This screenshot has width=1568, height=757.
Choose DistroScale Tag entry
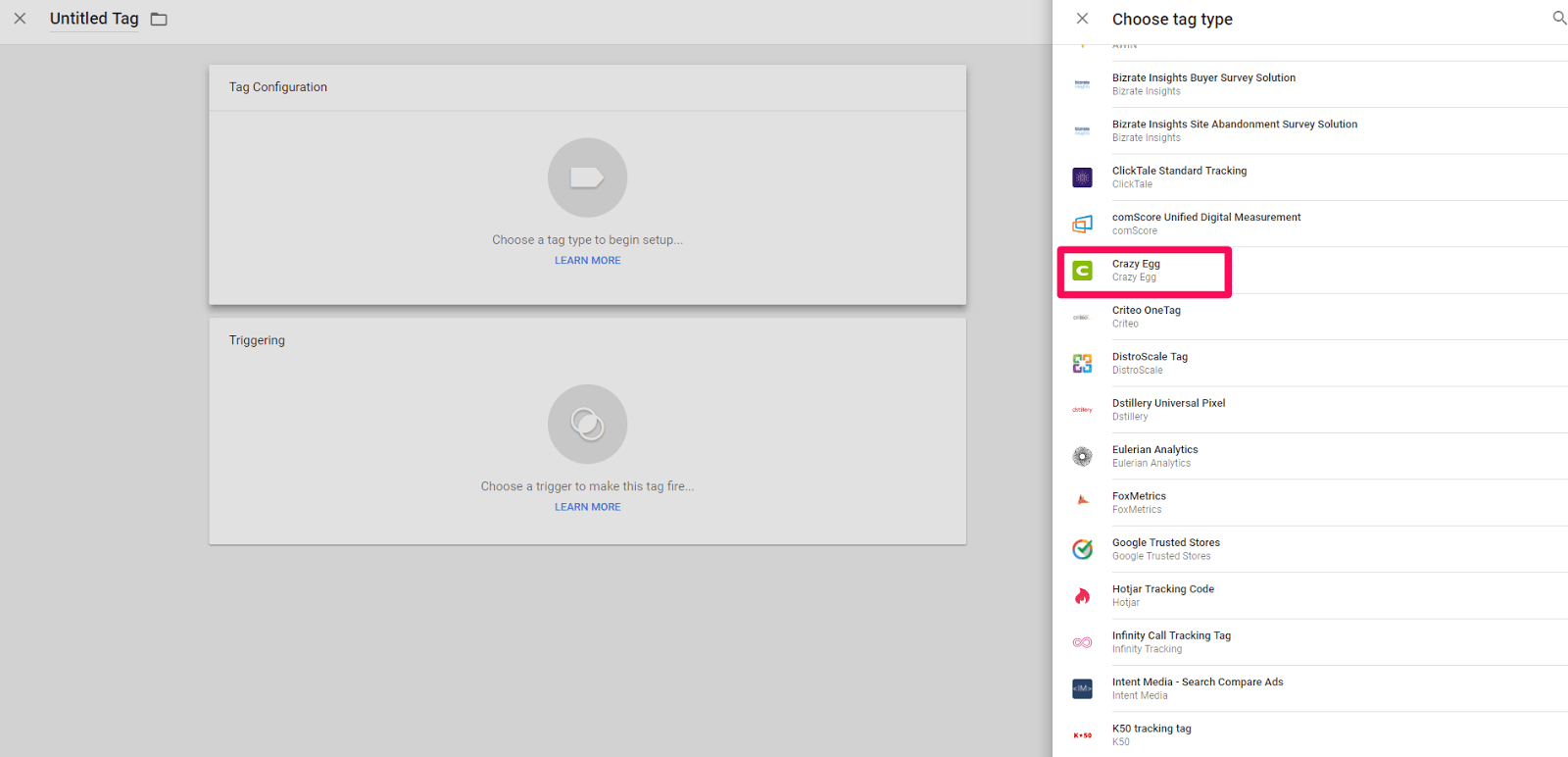pyautogui.click(x=1150, y=357)
